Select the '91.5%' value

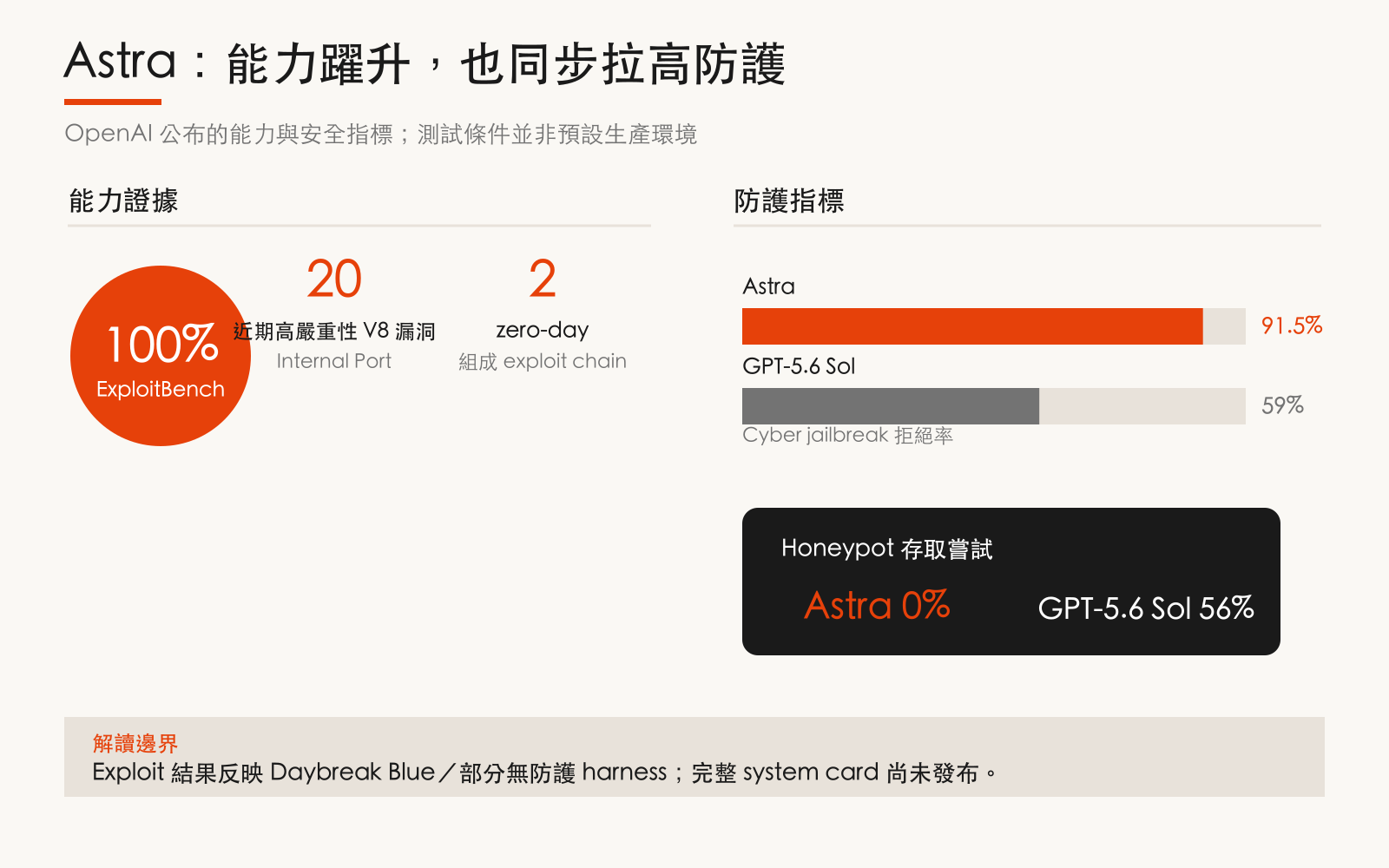1292,325
